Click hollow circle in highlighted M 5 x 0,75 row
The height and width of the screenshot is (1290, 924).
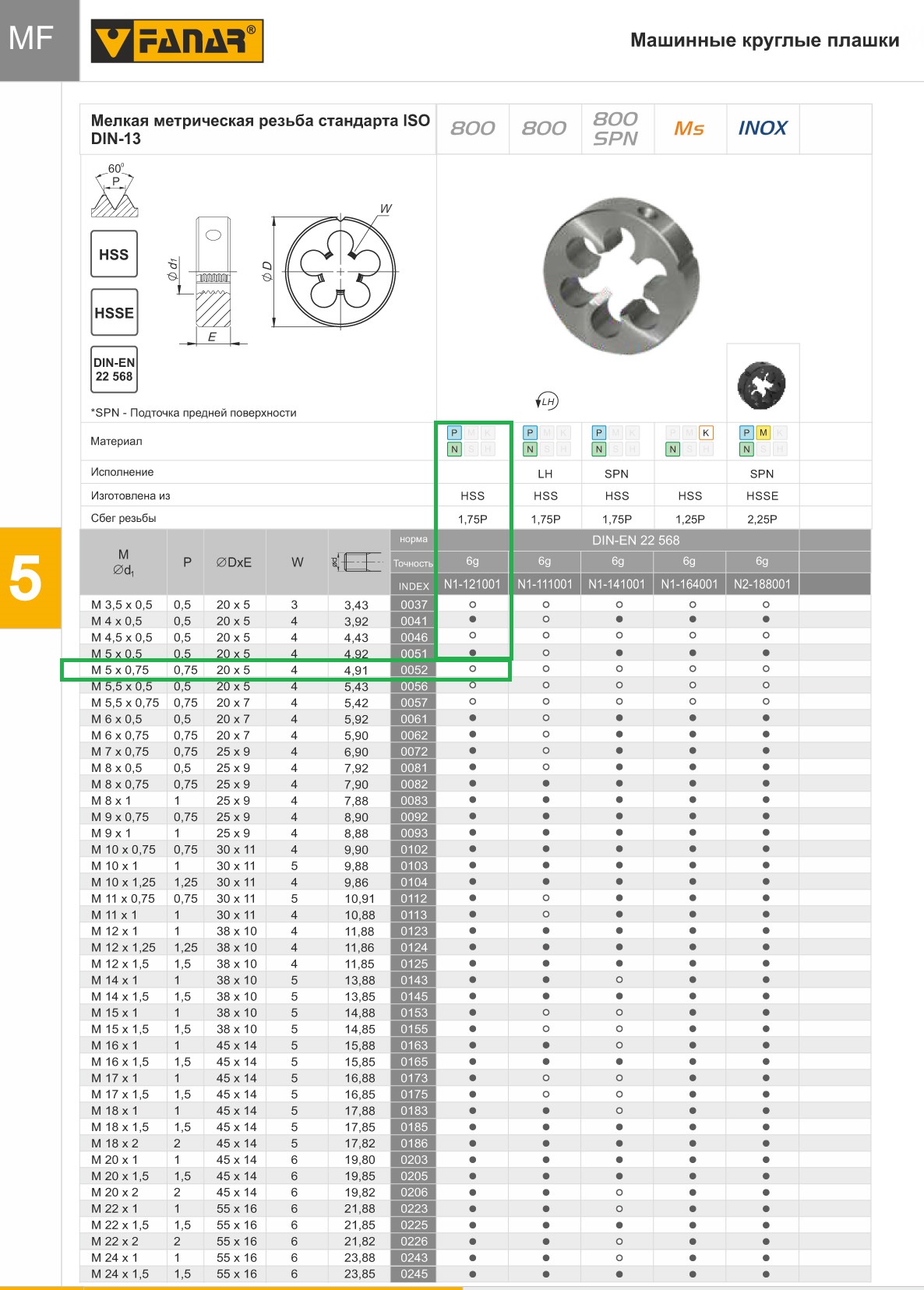tap(472, 669)
